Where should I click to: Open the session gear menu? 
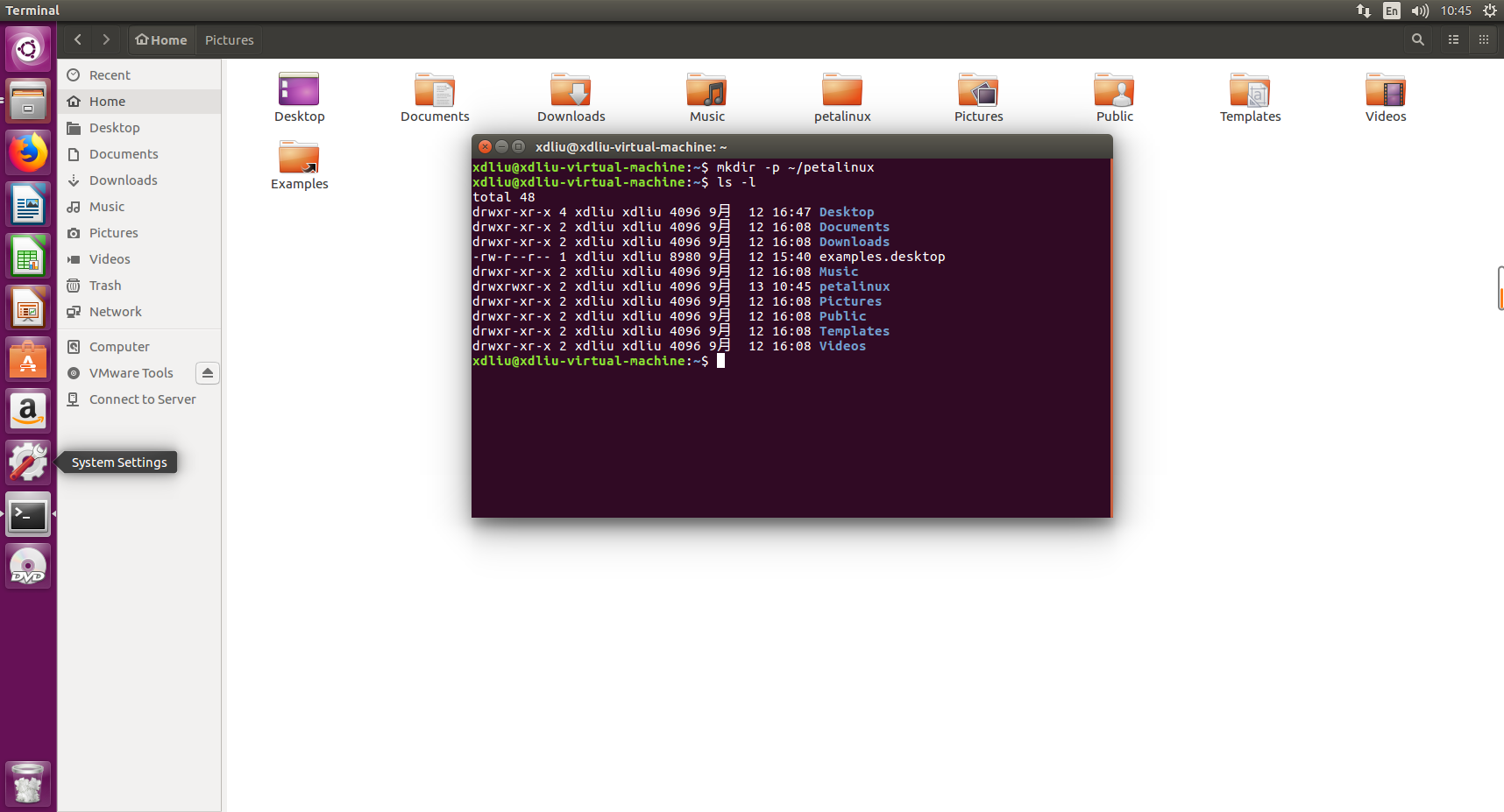click(1490, 11)
